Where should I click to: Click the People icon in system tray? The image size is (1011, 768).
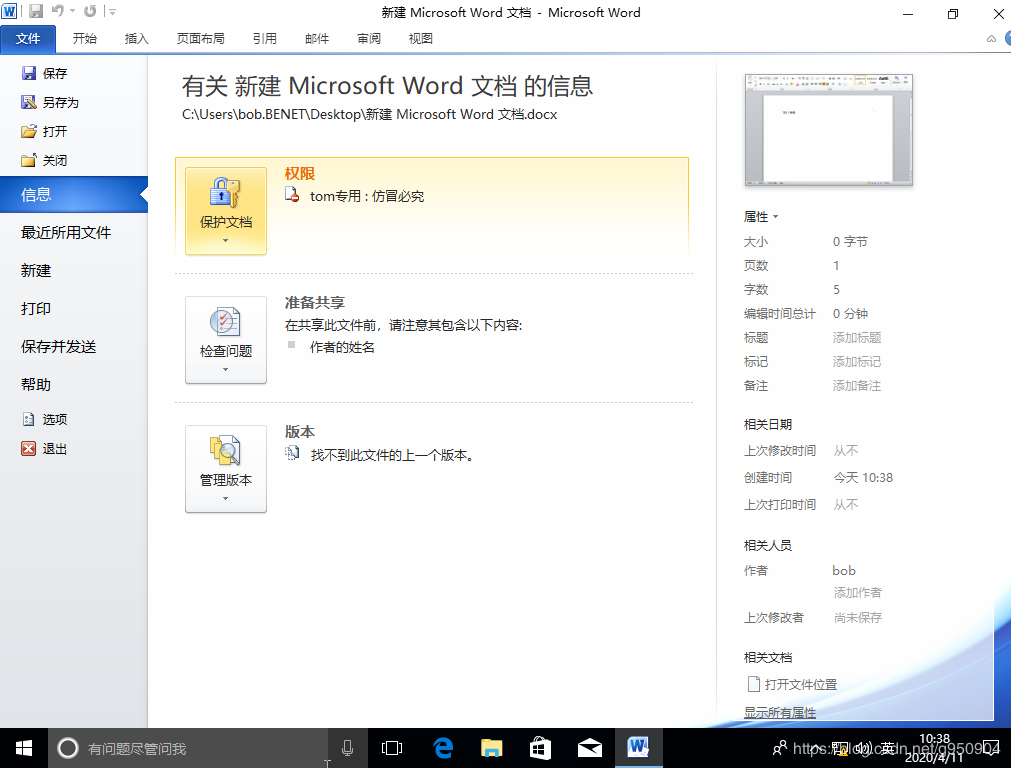point(780,748)
